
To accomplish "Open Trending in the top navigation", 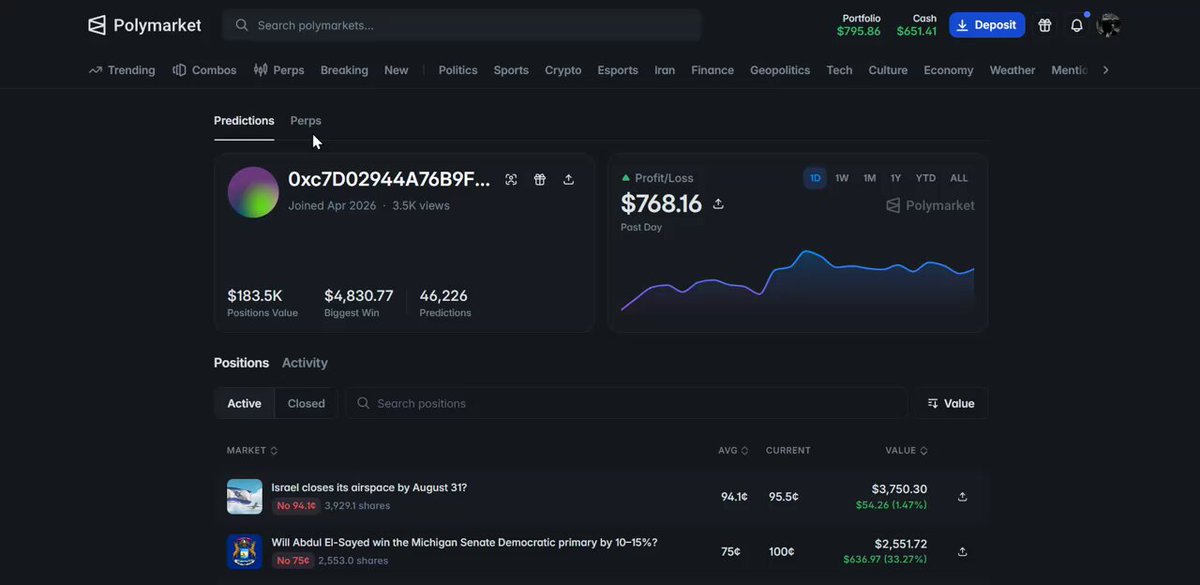I will pyautogui.click(x=122, y=70).
